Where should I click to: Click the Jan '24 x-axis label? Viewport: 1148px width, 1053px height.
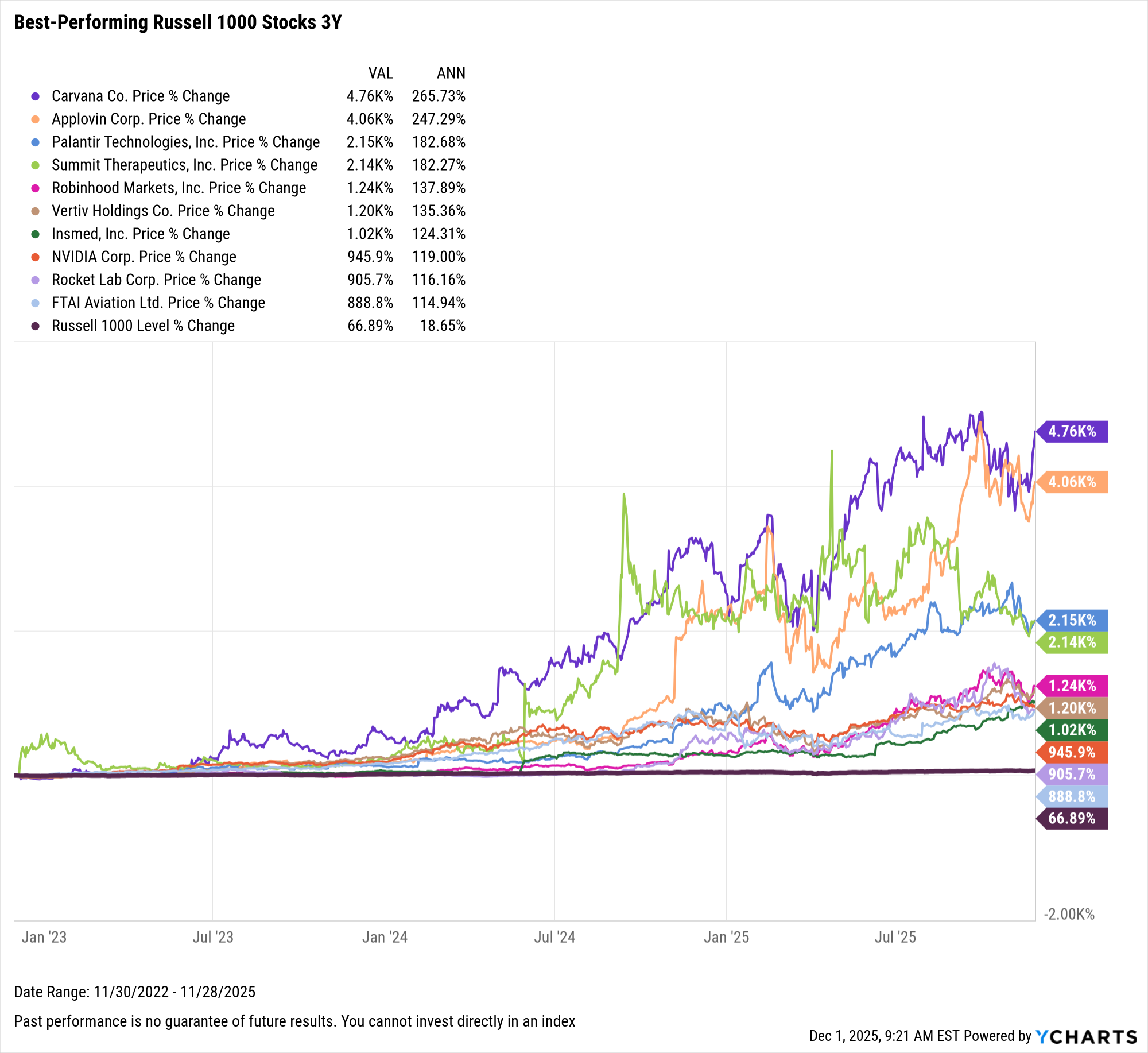385,937
